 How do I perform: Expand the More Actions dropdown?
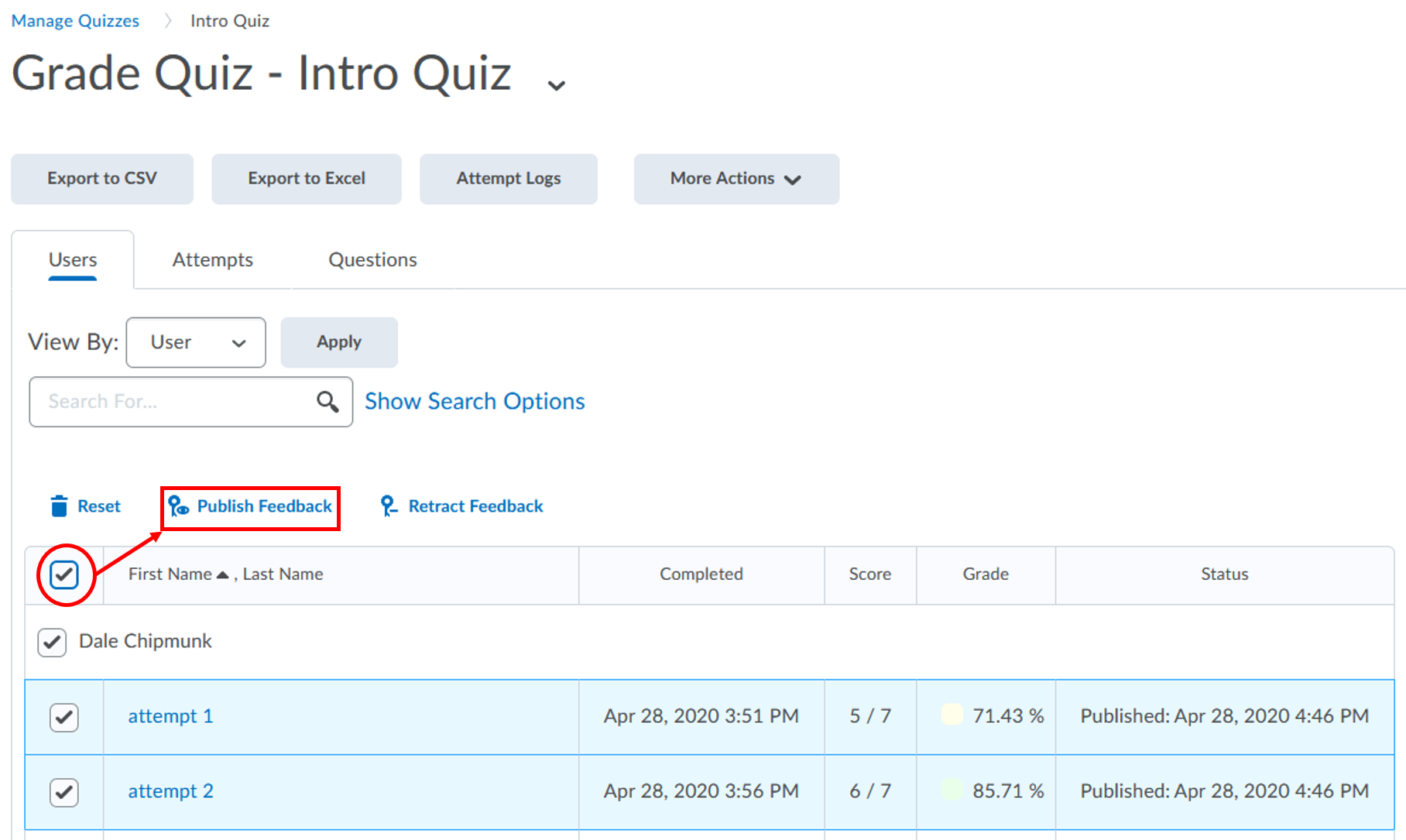tap(736, 179)
